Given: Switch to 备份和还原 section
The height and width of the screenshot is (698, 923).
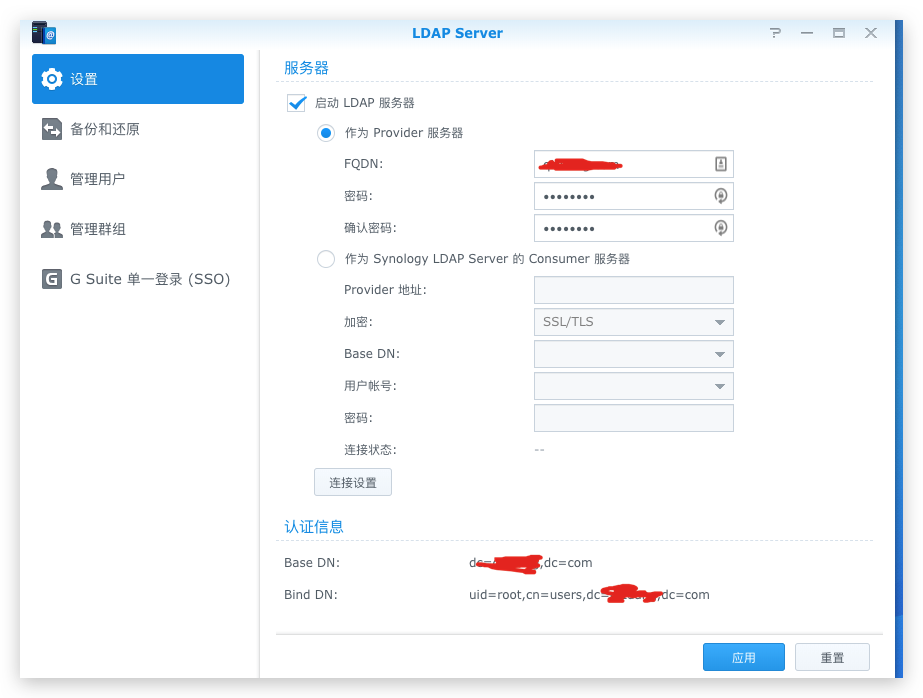Looking at the screenshot, I should pyautogui.click(x=138, y=129).
